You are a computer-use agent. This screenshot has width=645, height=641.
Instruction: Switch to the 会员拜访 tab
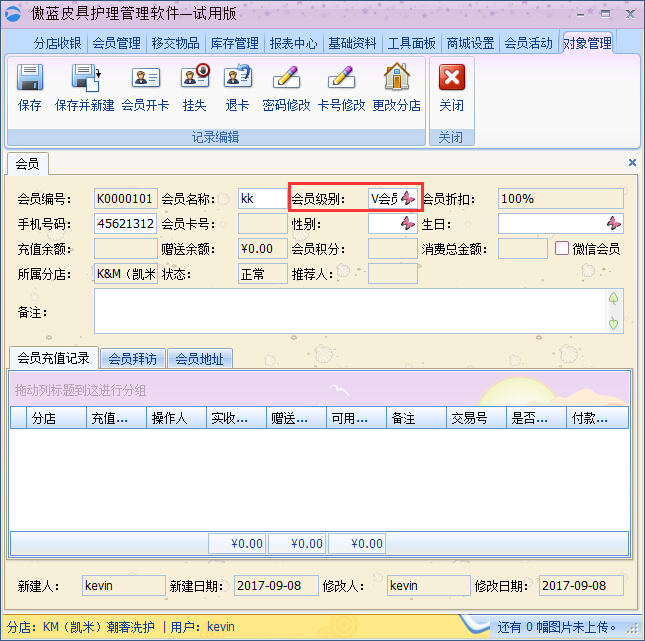(x=133, y=358)
